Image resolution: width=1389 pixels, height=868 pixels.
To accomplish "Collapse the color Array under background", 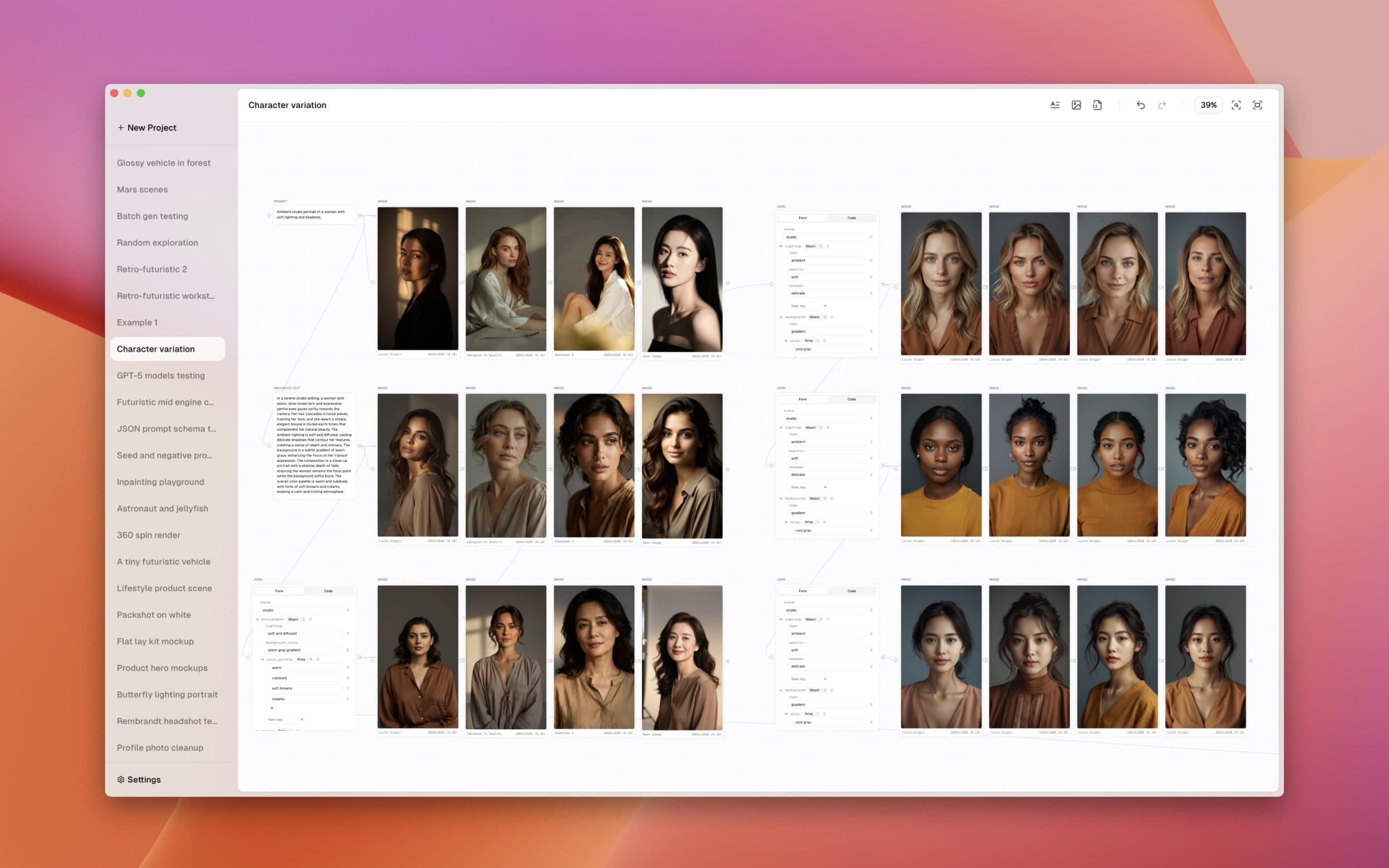I will (x=786, y=340).
